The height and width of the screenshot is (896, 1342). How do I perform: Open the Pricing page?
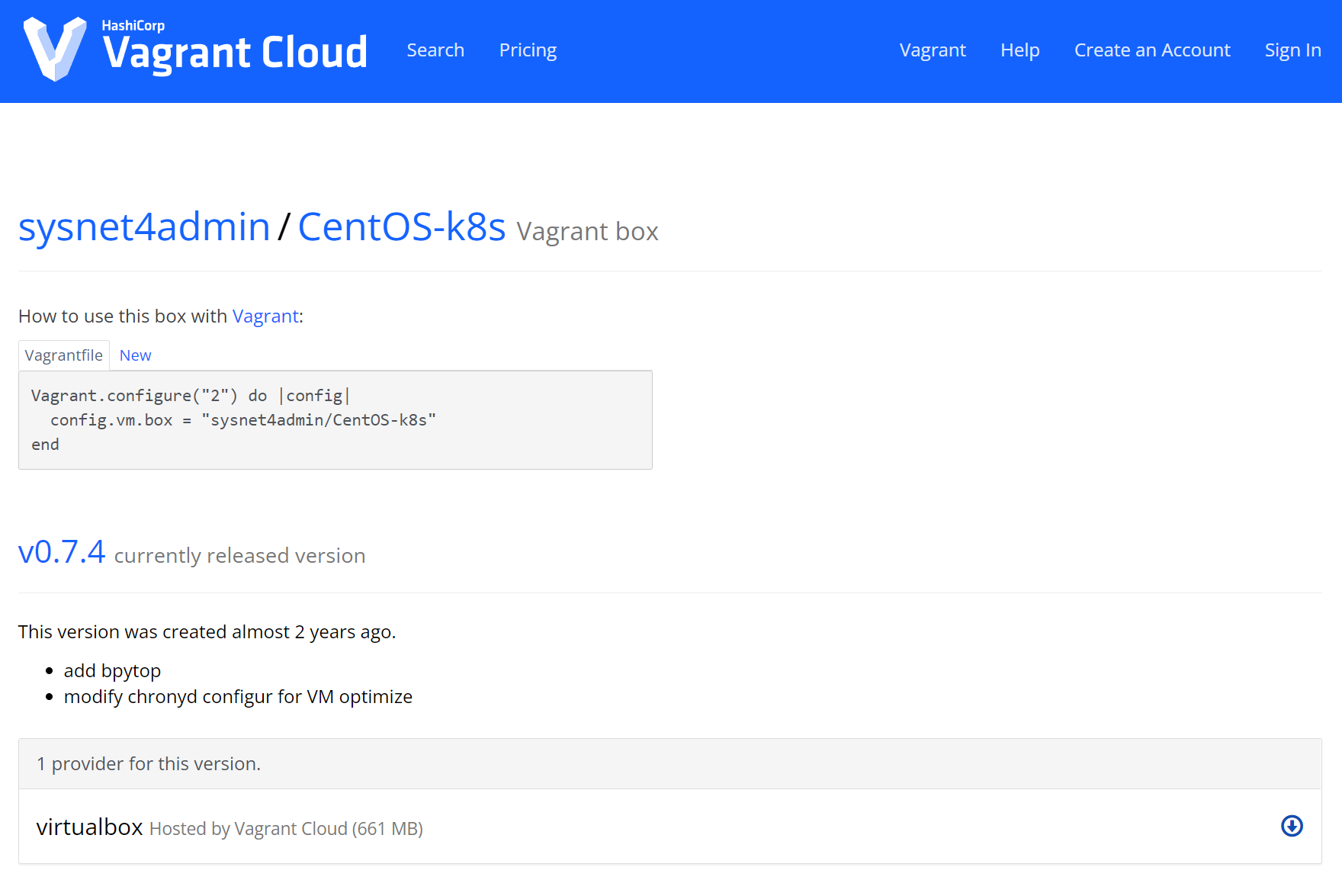[528, 50]
